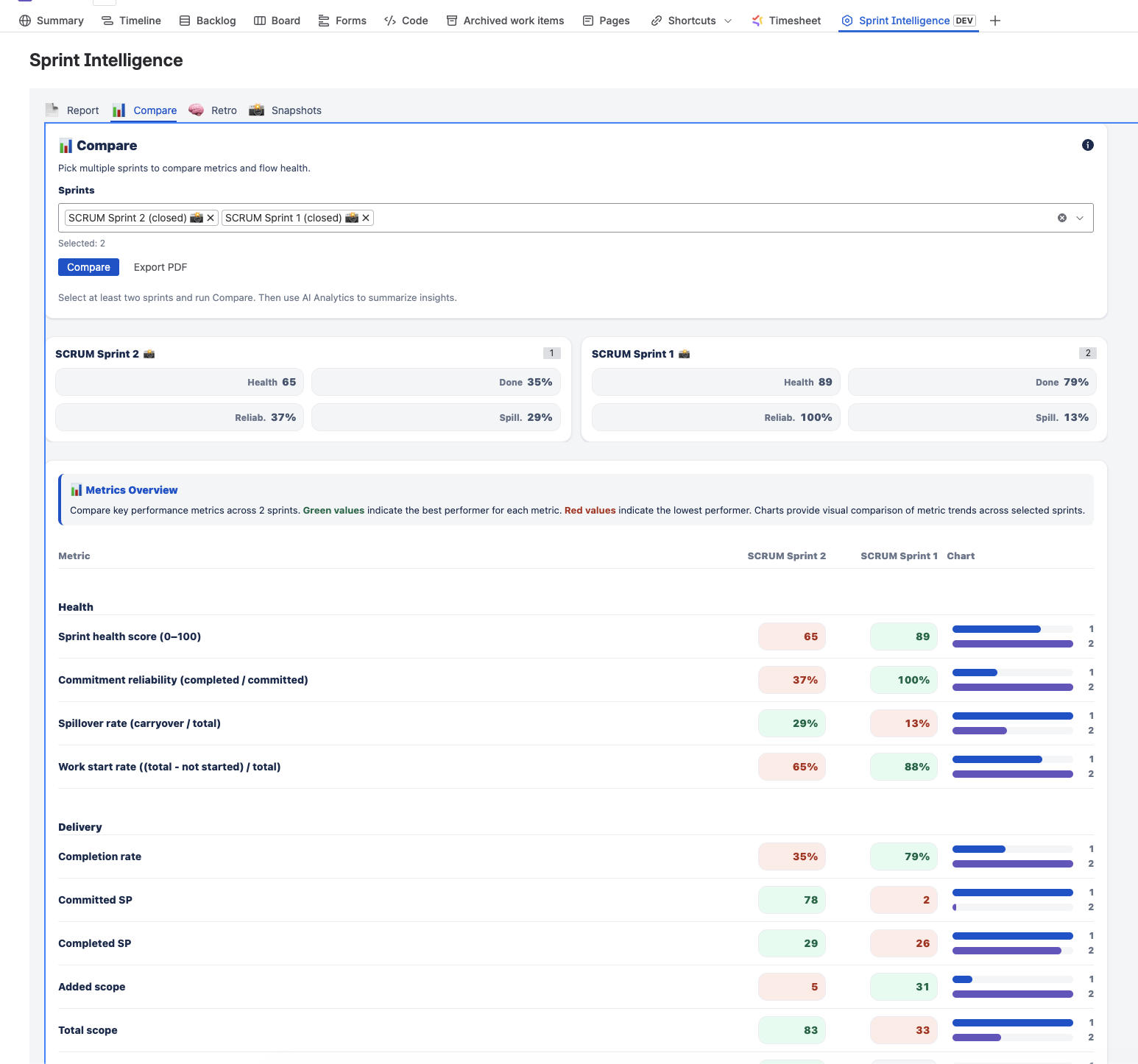The image size is (1138, 1064).
Task: Expand the Sprints selection dropdown chevron
Action: 1080,218
